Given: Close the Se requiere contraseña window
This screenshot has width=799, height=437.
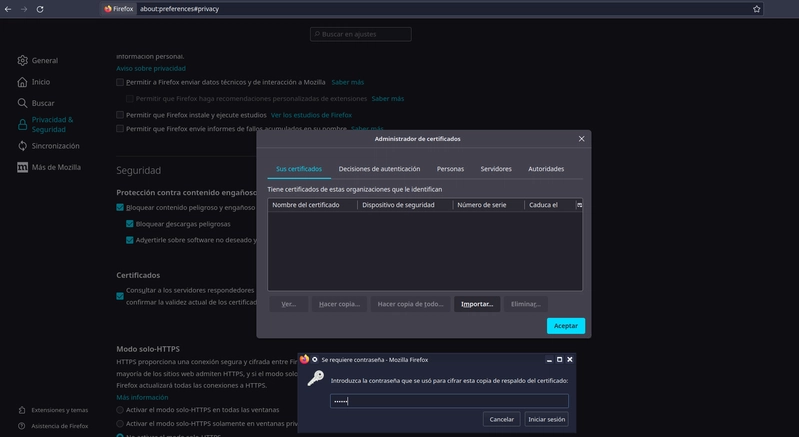Looking at the screenshot, I should (570, 360).
